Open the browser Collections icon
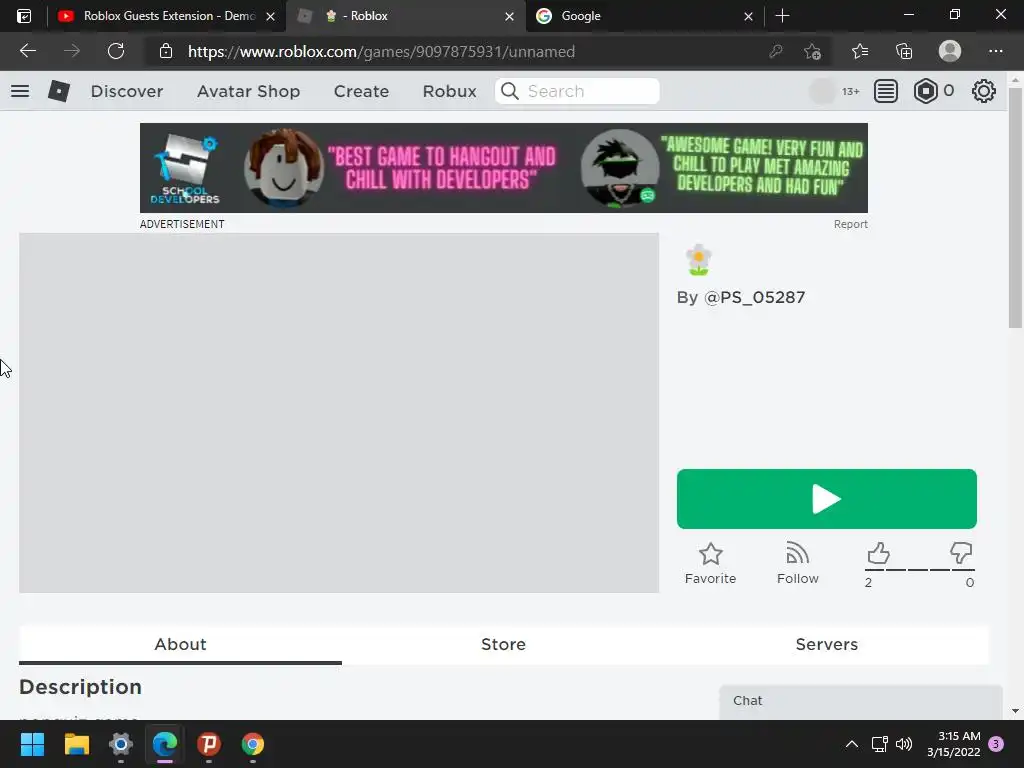The height and width of the screenshot is (768, 1024). 904,51
